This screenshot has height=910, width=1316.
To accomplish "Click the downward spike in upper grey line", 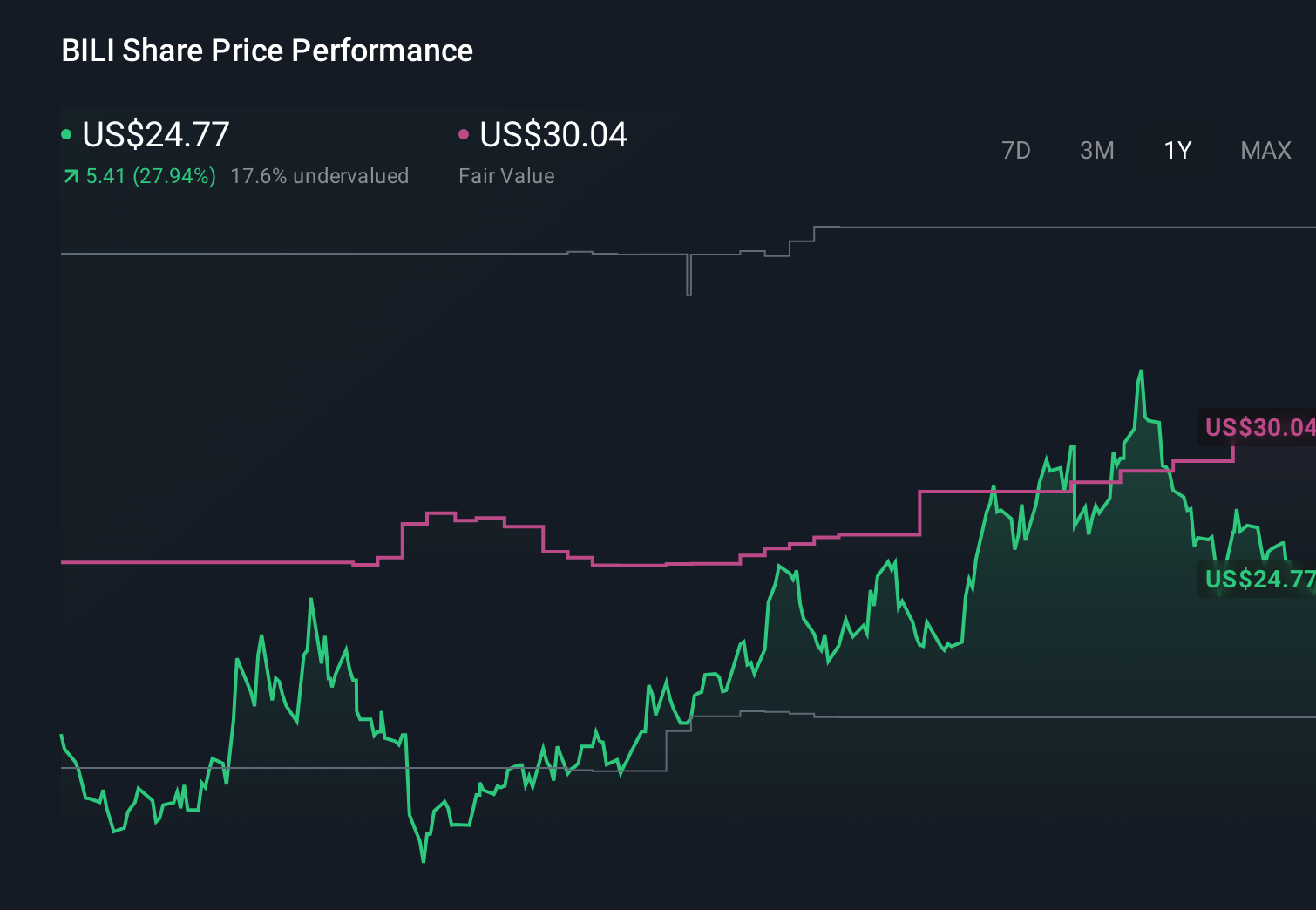I will (x=689, y=292).
